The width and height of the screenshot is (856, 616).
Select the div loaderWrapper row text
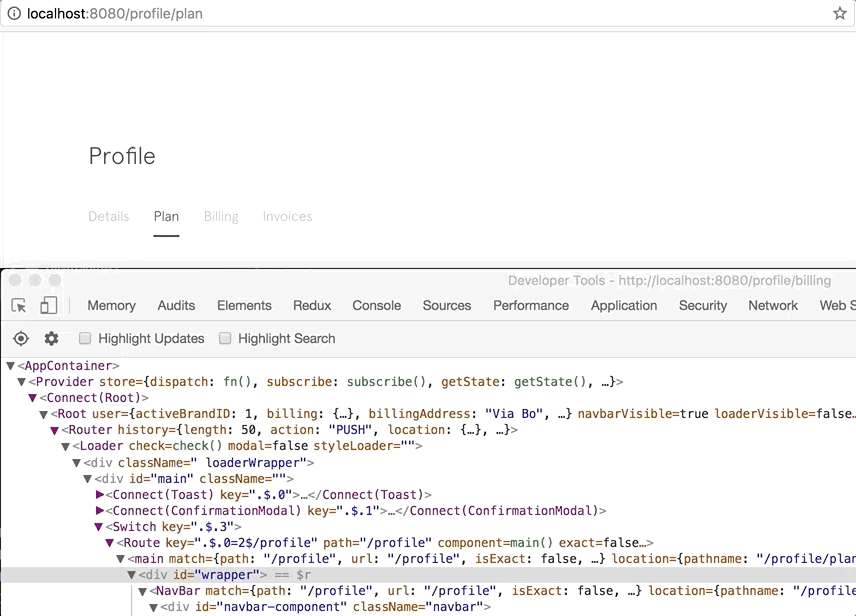pyautogui.click(x=199, y=463)
